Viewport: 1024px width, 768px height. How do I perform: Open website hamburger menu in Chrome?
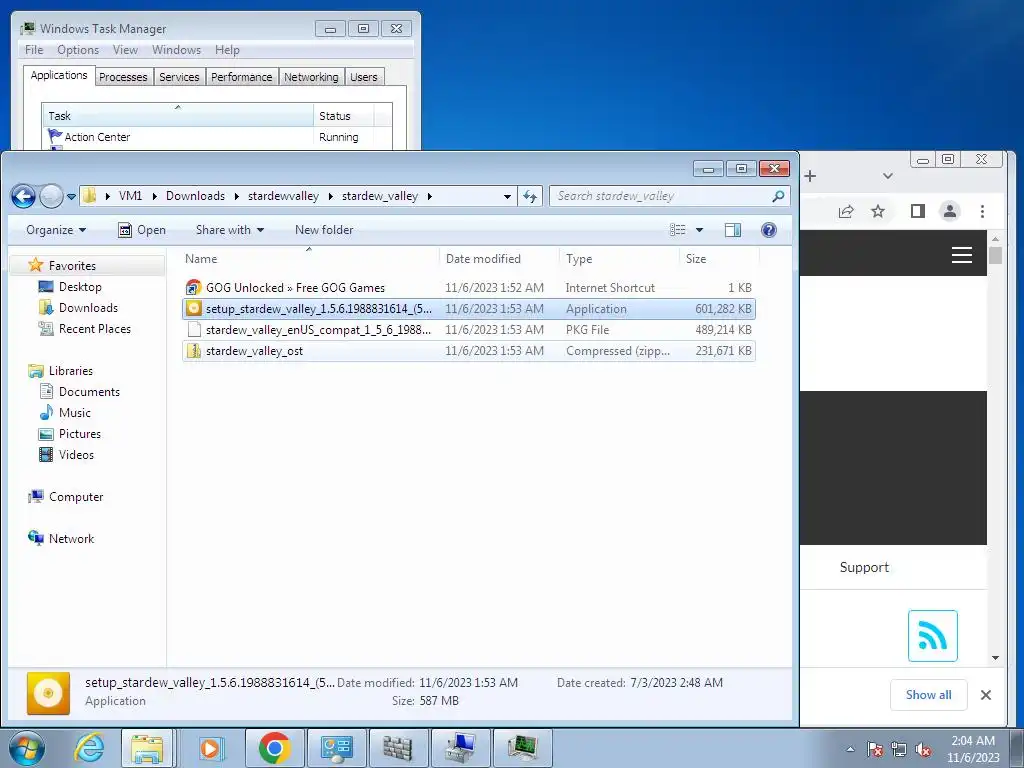coord(961,255)
